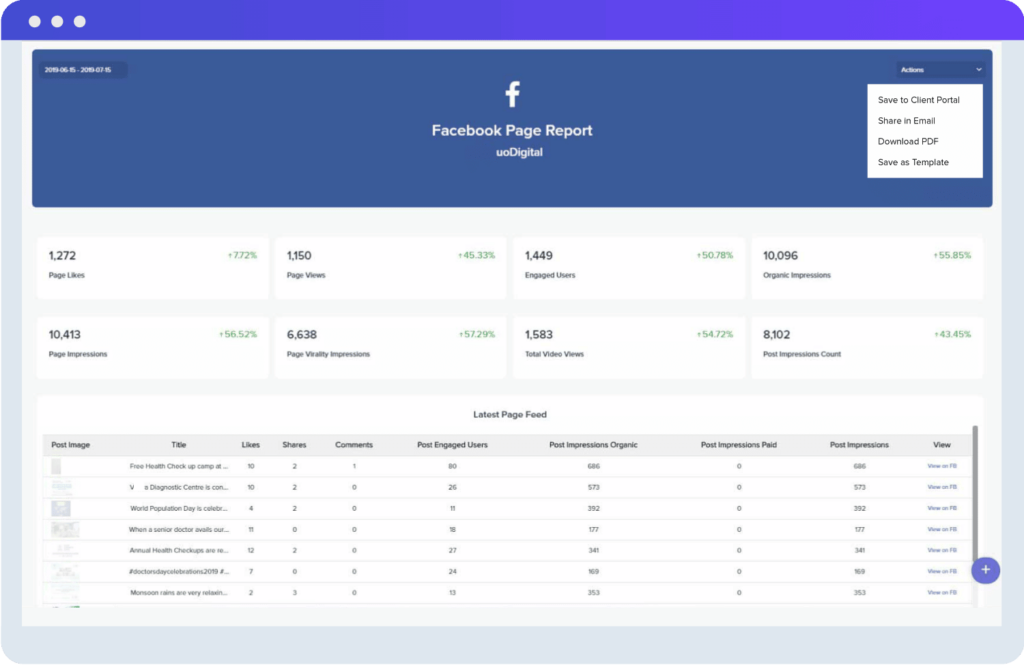Click the leftmost macOS window dot
Viewport: 1024px width, 665px height.
pyautogui.click(x=34, y=20)
